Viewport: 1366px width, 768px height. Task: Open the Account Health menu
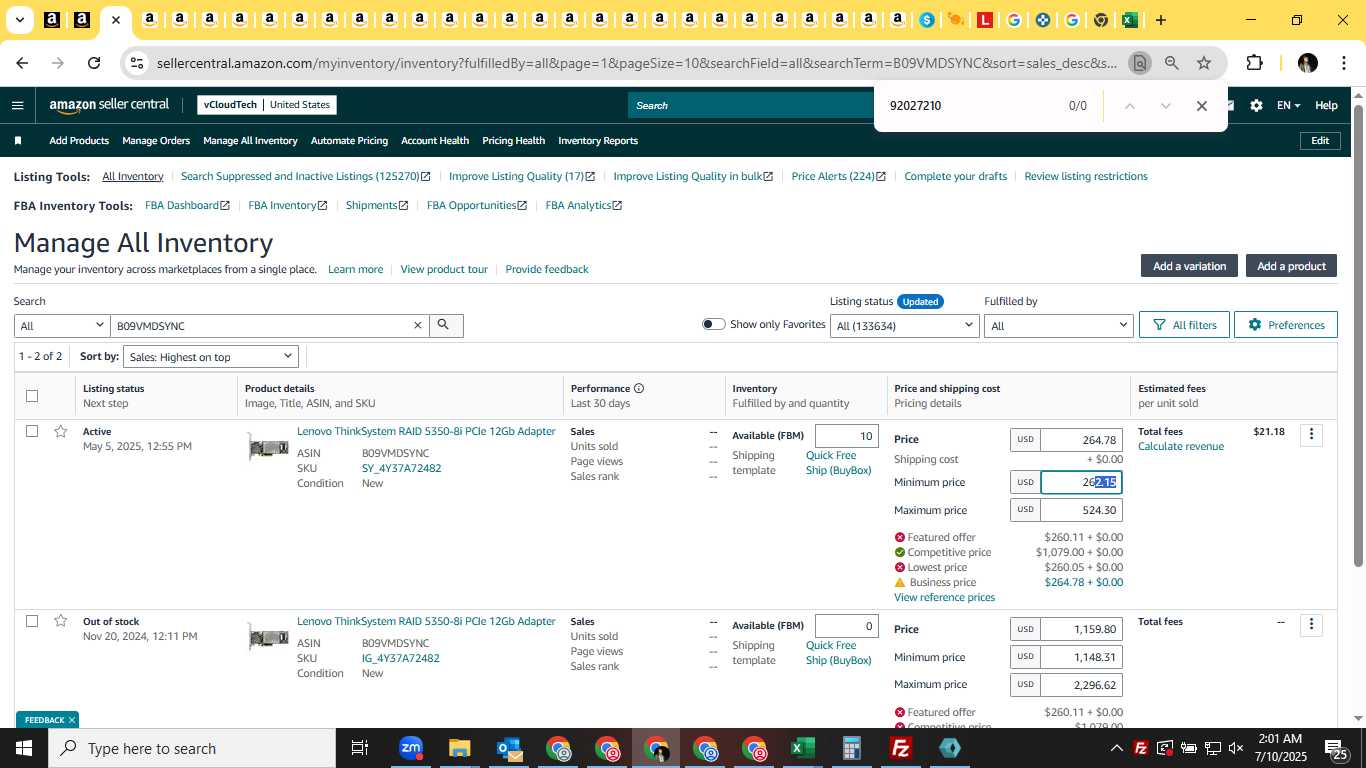tap(435, 141)
